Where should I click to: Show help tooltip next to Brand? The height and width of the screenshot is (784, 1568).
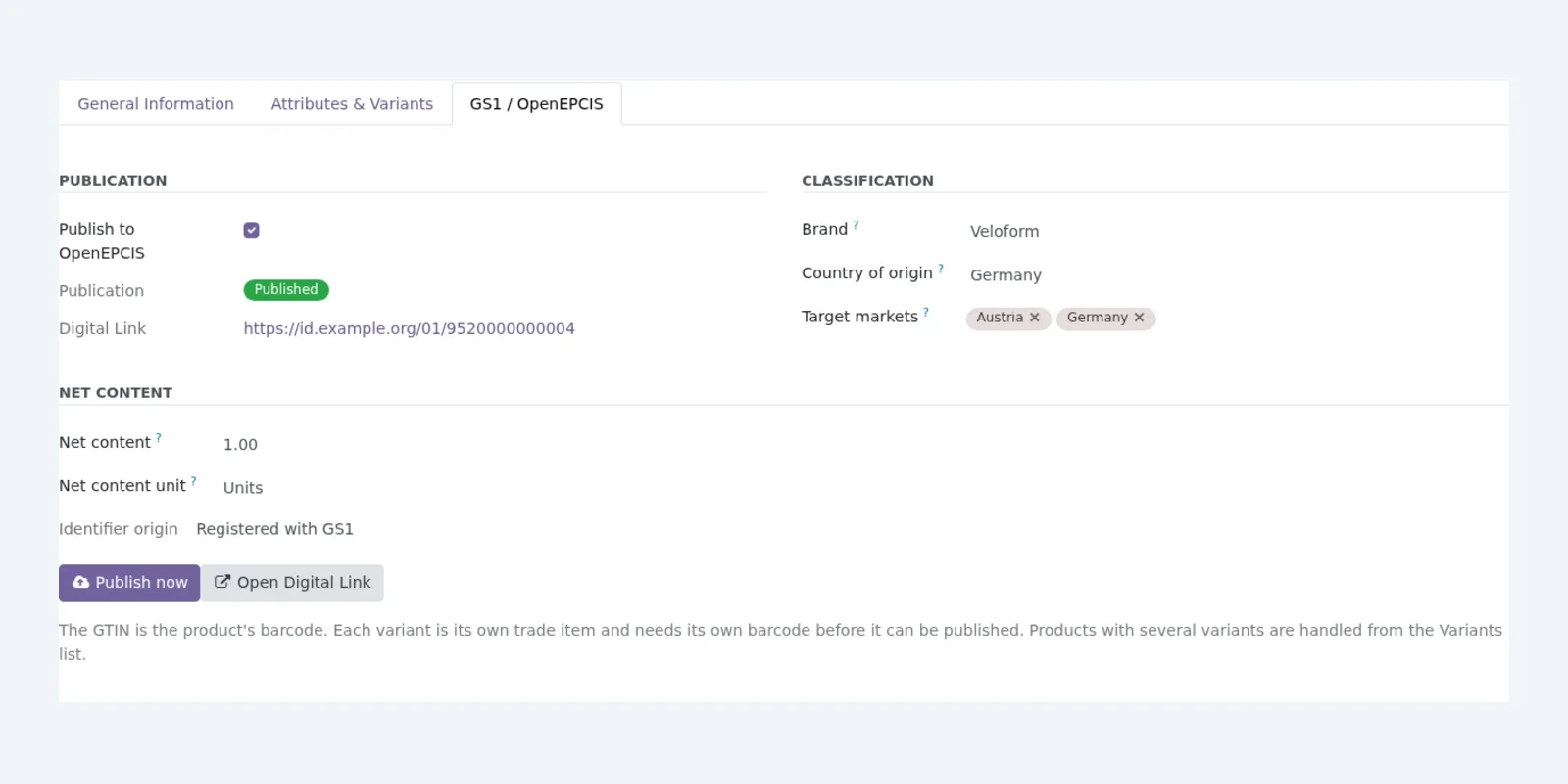(x=856, y=225)
